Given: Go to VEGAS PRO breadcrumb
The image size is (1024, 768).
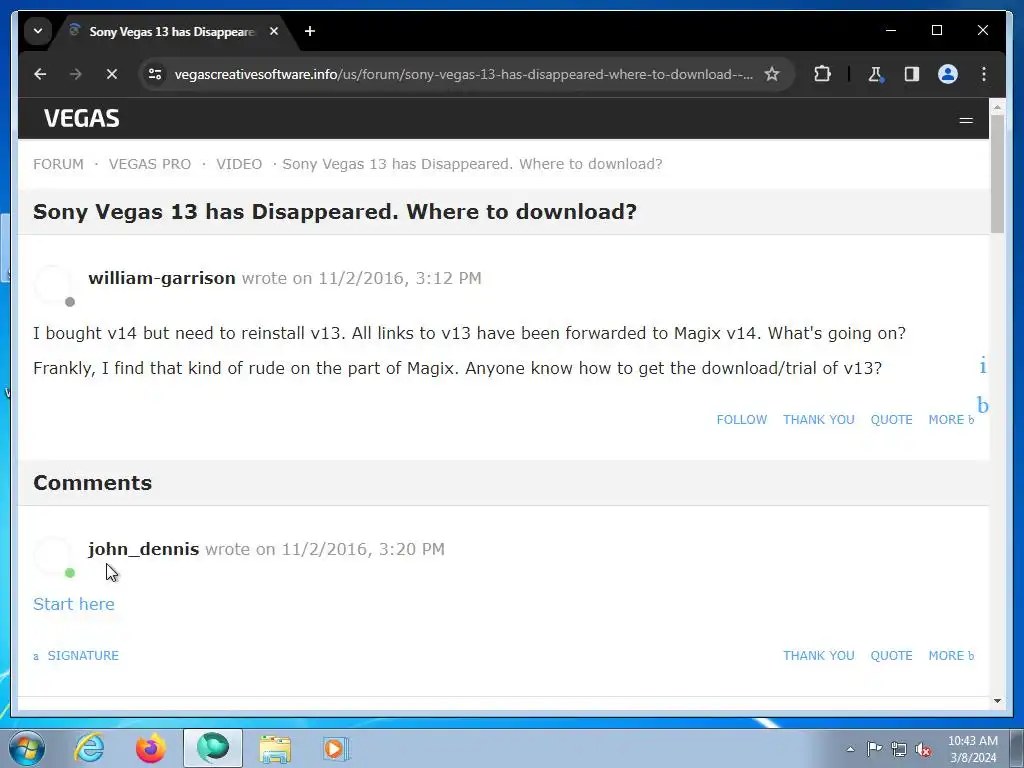Looking at the screenshot, I should [x=150, y=164].
